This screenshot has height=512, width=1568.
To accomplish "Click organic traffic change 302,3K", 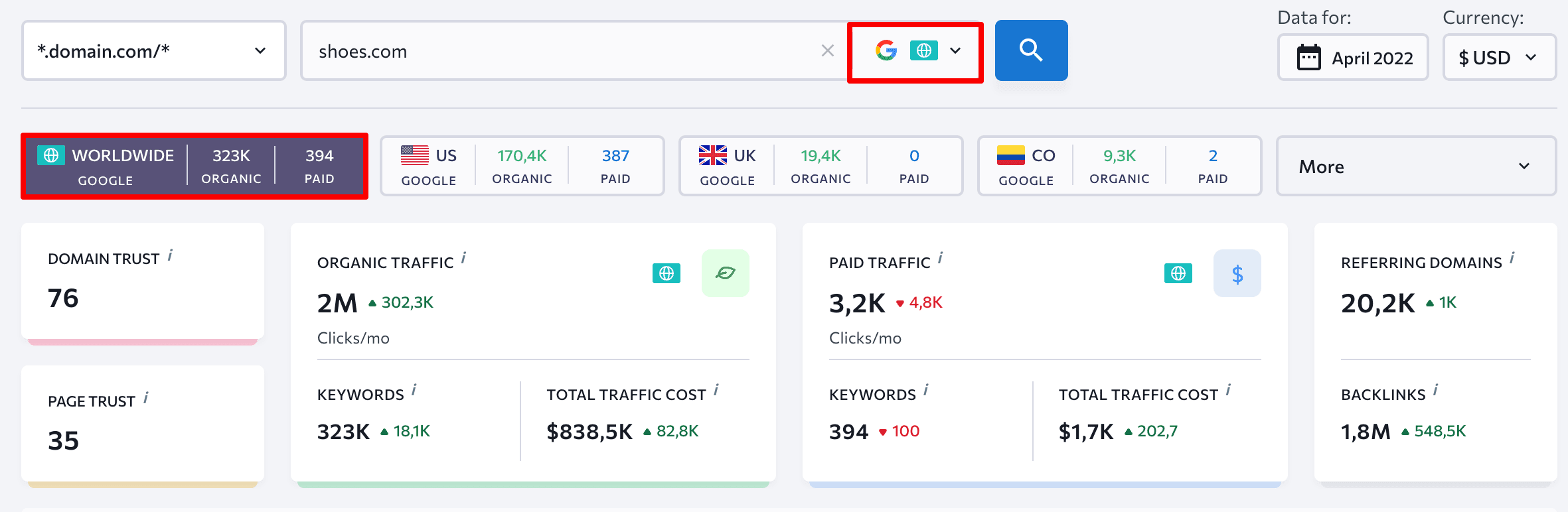I will pos(407,302).
